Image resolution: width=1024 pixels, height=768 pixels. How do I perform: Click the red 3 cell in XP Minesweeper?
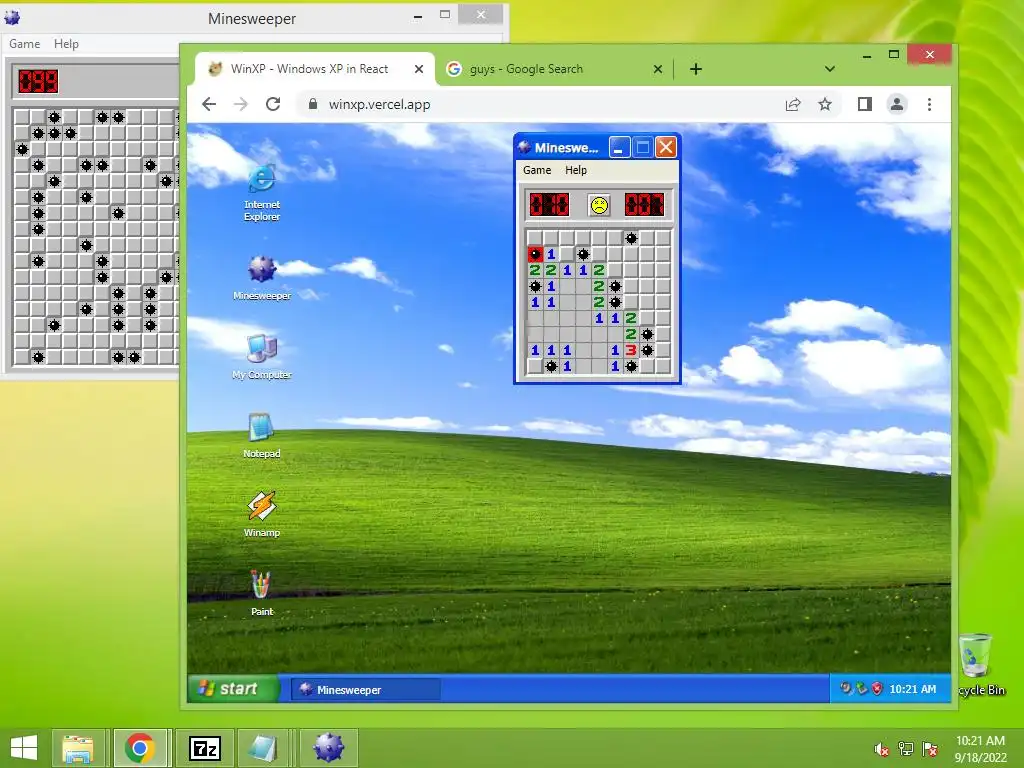pyautogui.click(x=631, y=350)
